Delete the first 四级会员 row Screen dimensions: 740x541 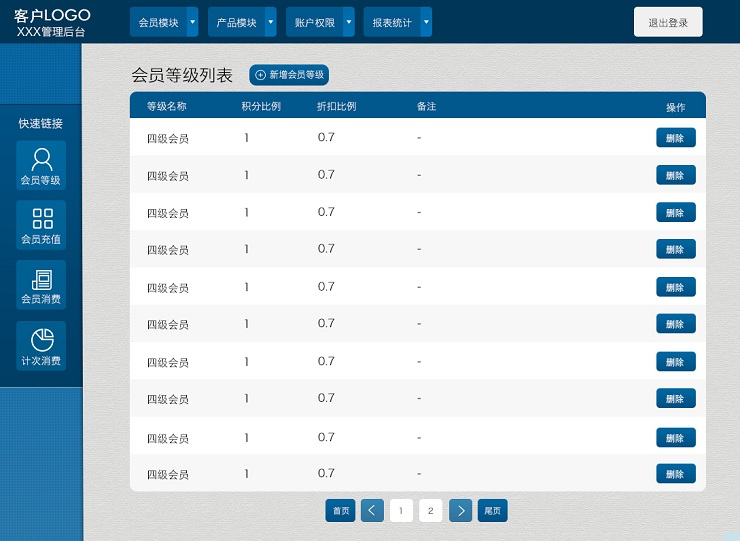pyautogui.click(x=675, y=138)
